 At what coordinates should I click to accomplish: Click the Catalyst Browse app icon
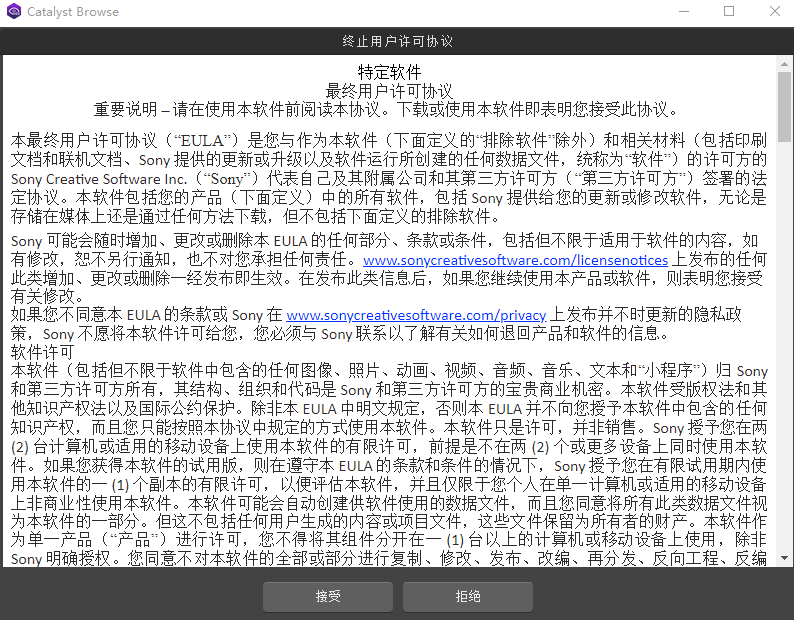click(14, 12)
